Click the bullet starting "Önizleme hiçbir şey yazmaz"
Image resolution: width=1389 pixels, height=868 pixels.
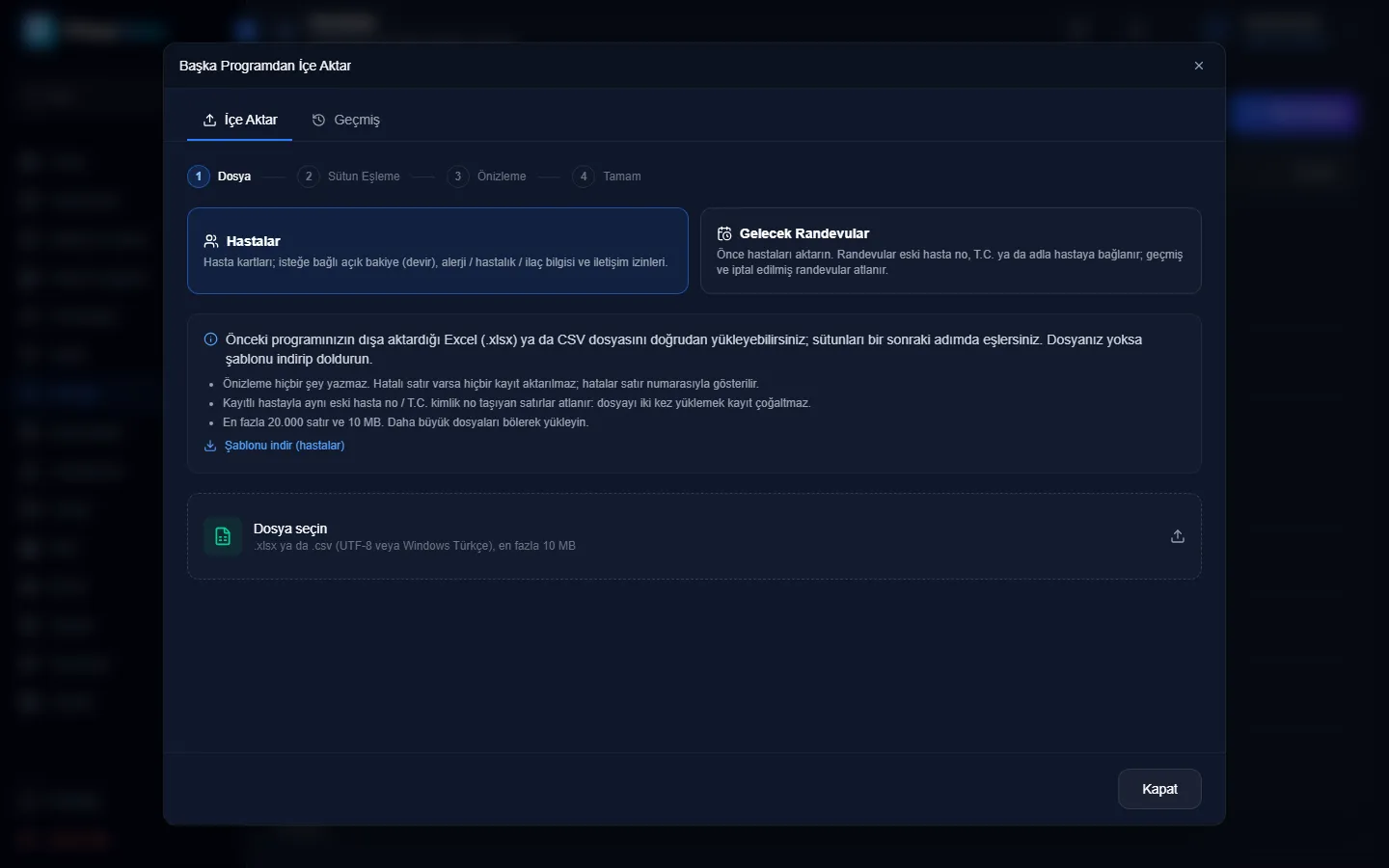(491, 384)
